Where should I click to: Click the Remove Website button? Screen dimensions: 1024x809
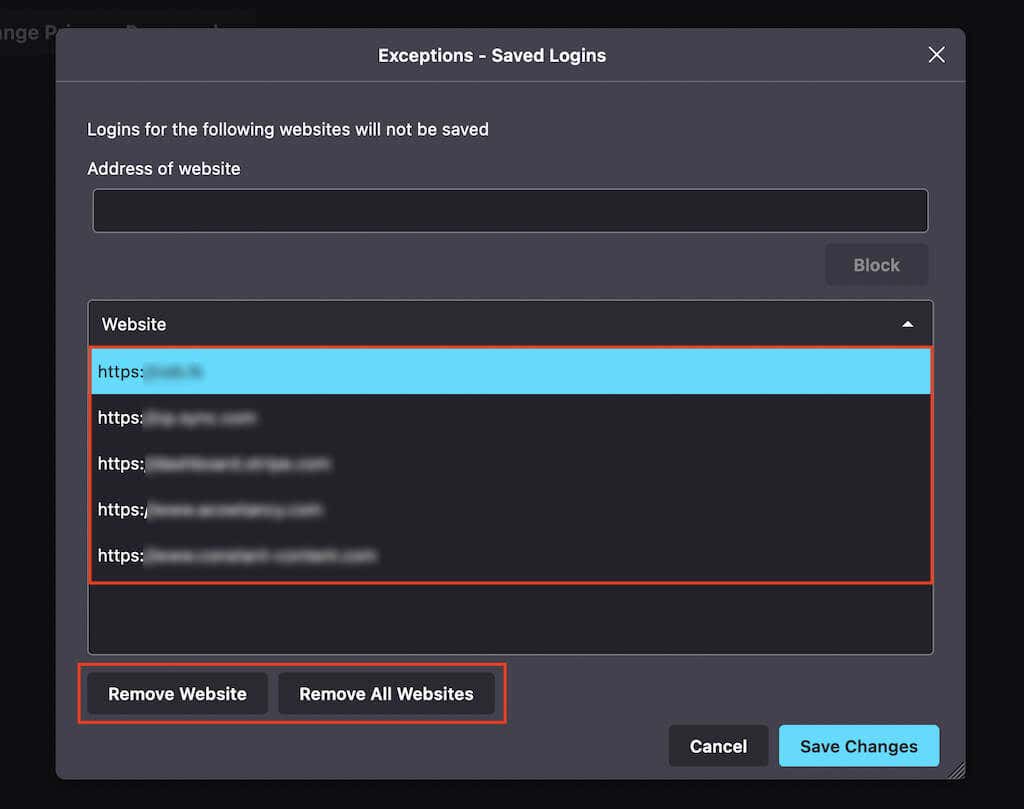point(177,694)
